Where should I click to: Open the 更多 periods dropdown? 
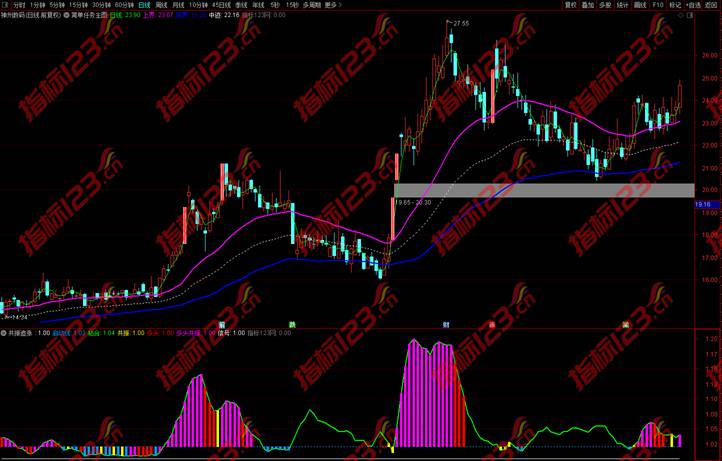point(332,5)
